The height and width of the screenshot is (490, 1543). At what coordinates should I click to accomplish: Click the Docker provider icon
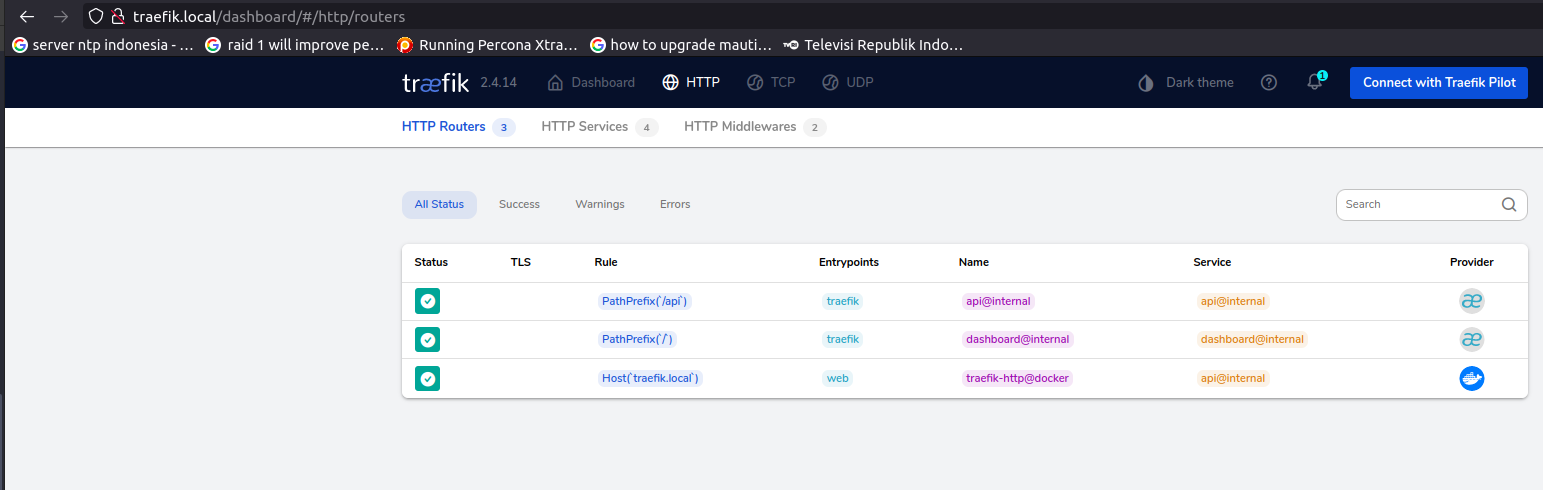1471,379
